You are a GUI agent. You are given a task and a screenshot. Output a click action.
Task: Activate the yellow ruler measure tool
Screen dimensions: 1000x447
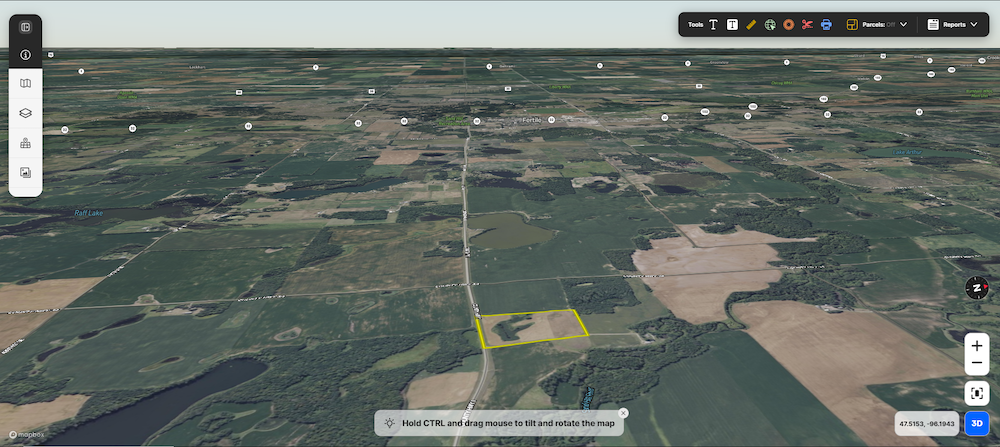coord(751,24)
